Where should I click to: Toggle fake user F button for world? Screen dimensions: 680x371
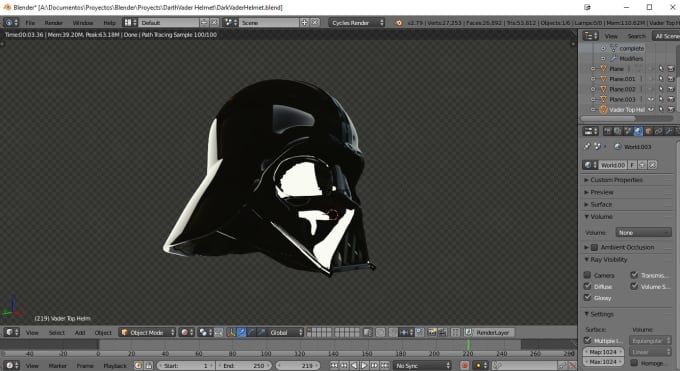[632, 165]
